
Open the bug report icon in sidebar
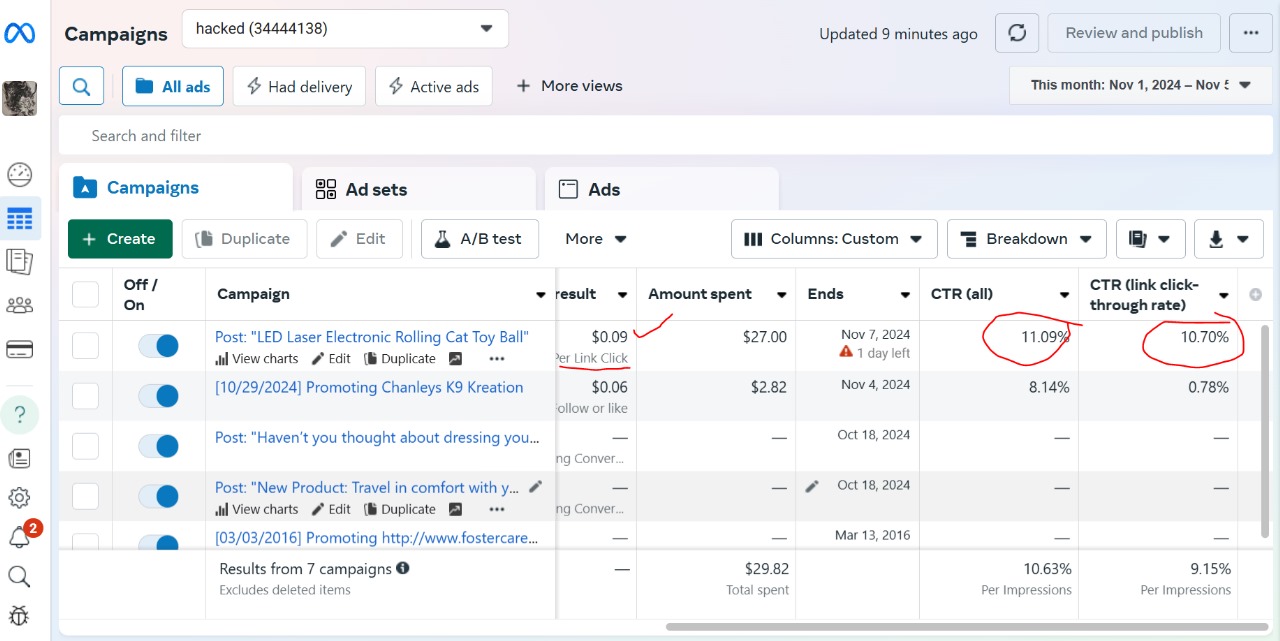coord(20,615)
